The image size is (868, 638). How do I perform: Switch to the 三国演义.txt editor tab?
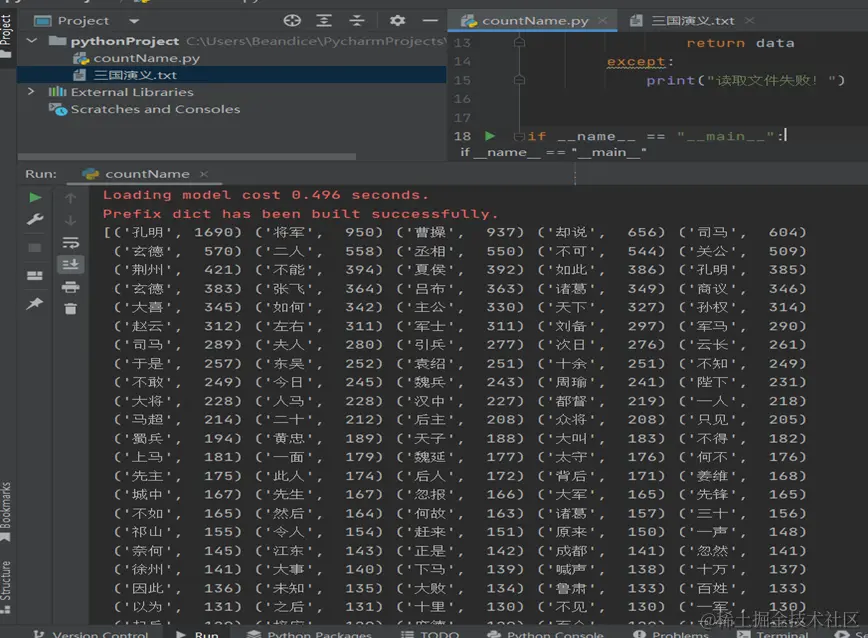(693, 21)
